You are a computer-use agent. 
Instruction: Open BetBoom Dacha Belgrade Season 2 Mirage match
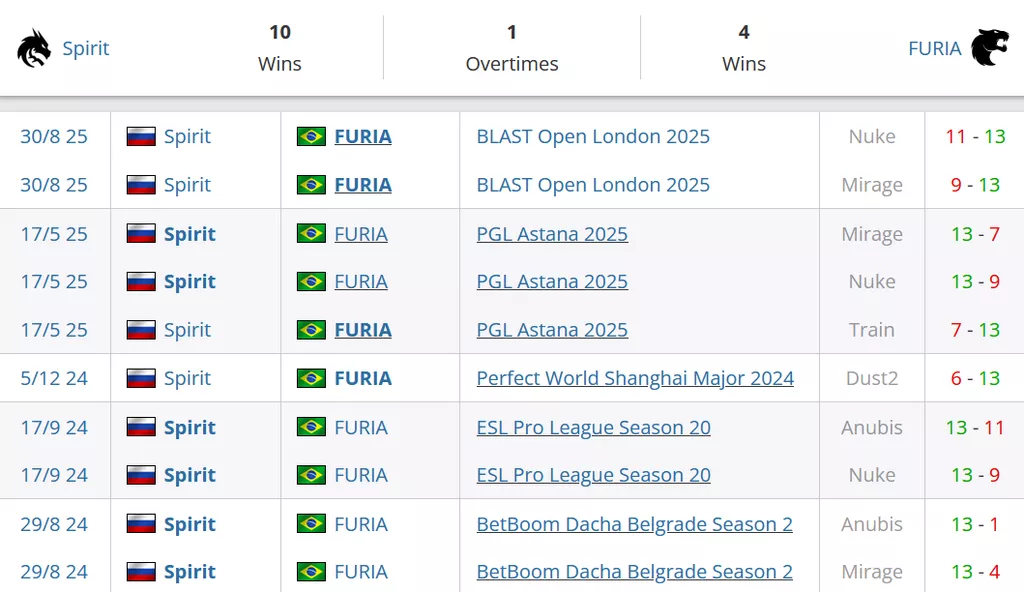[x=634, y=572]
